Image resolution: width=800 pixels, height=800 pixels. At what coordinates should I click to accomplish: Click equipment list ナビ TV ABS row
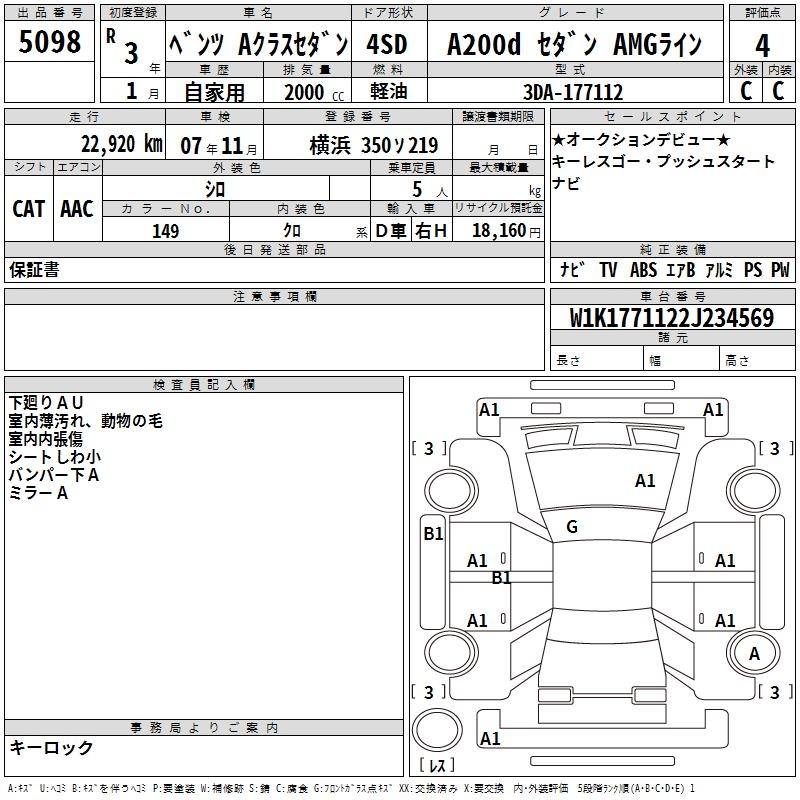tap(674, 270)
